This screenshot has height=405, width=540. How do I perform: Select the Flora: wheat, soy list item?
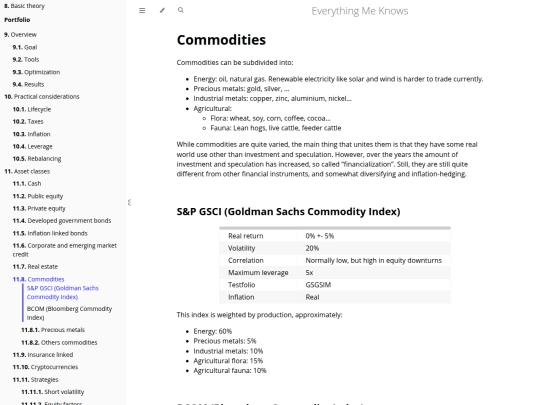270,118
